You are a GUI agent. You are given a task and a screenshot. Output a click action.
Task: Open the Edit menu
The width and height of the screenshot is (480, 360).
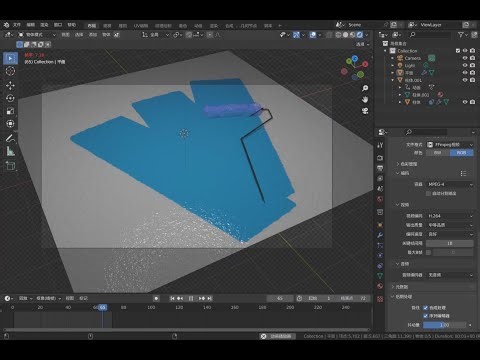[x=31, y=25]
